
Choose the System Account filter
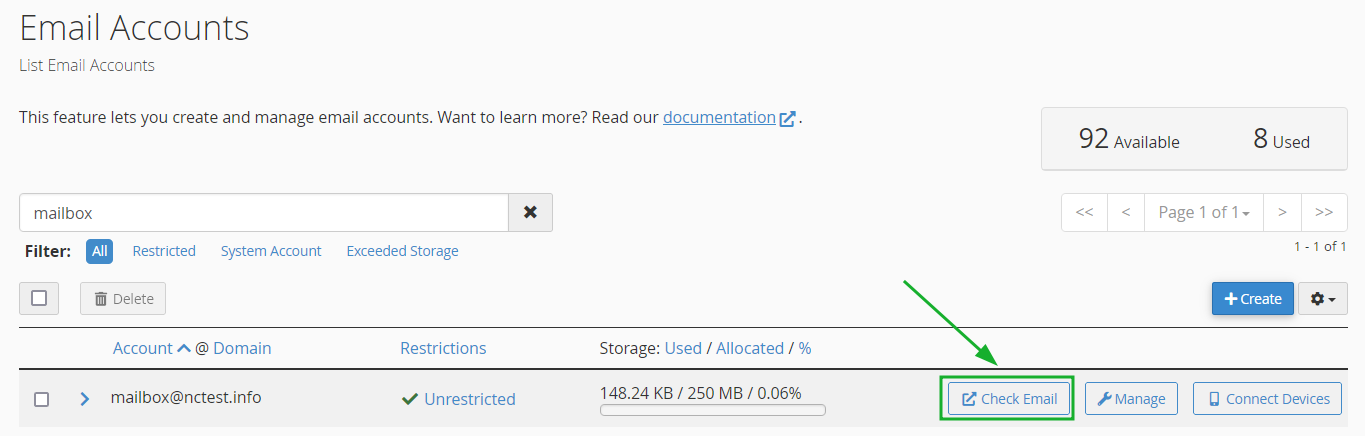[271, 251]
